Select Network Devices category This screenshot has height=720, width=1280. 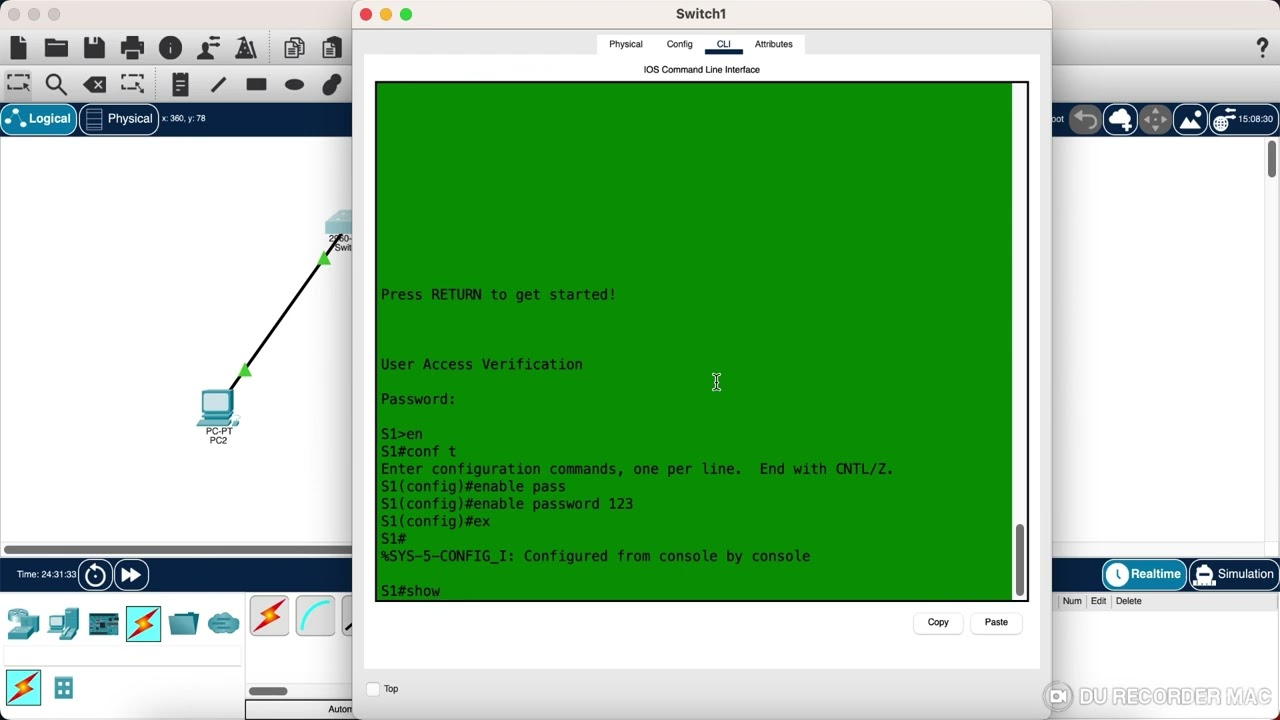pyautogui.click(x=23, y=624)
